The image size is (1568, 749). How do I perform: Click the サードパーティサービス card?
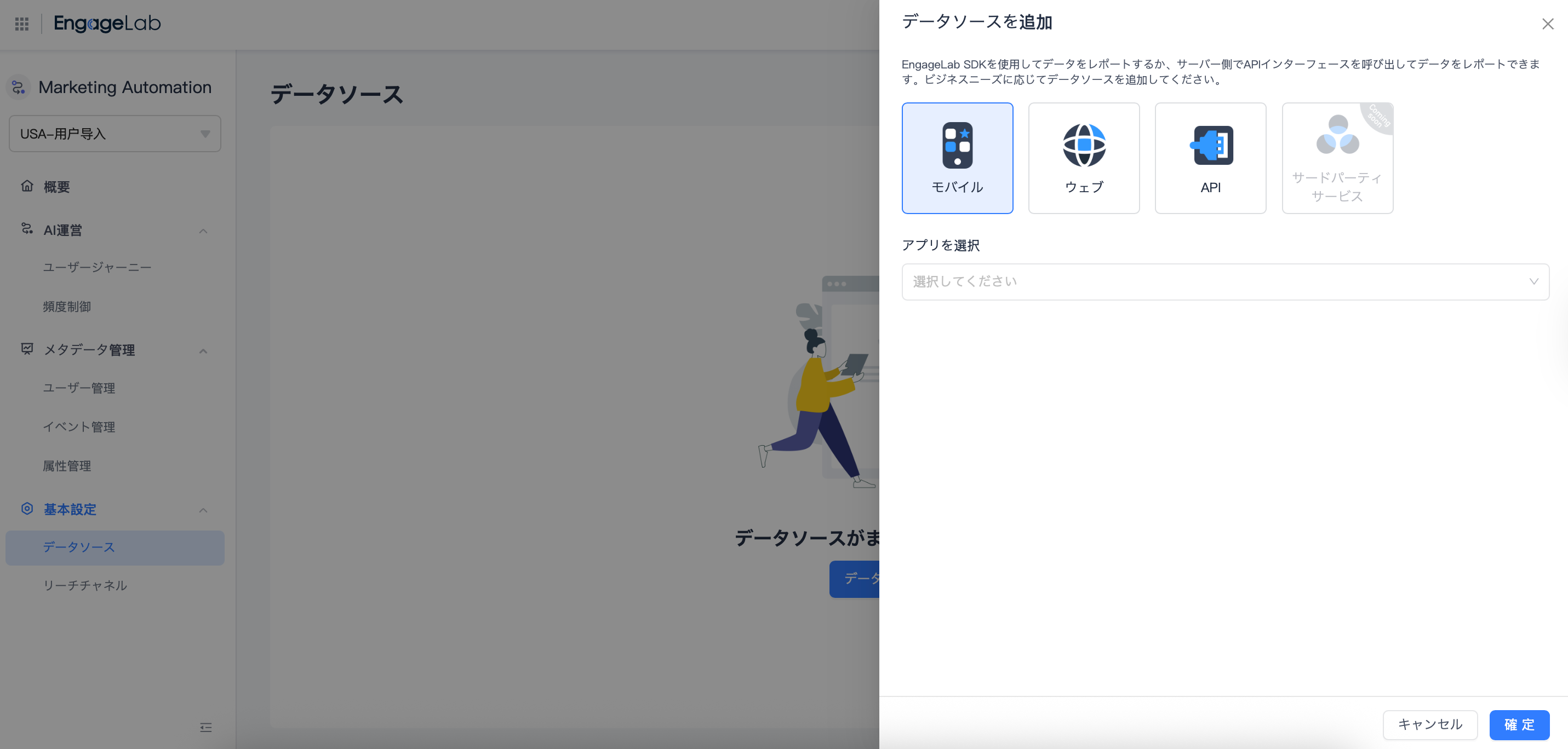[1337, 158]
